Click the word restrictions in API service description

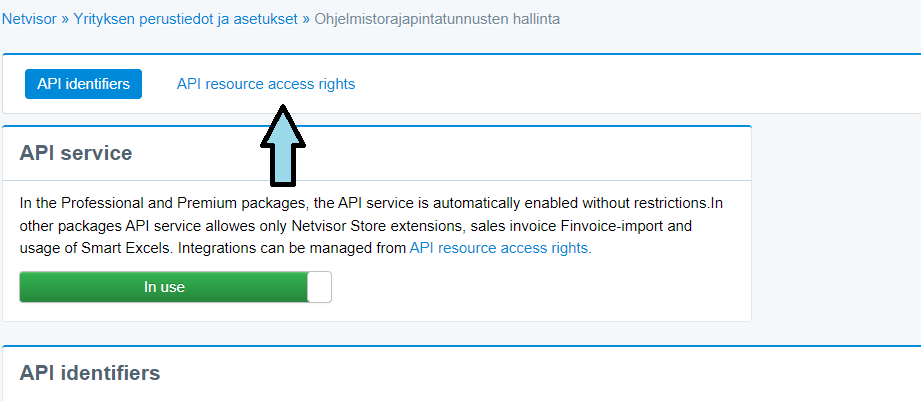pos(668,203)
